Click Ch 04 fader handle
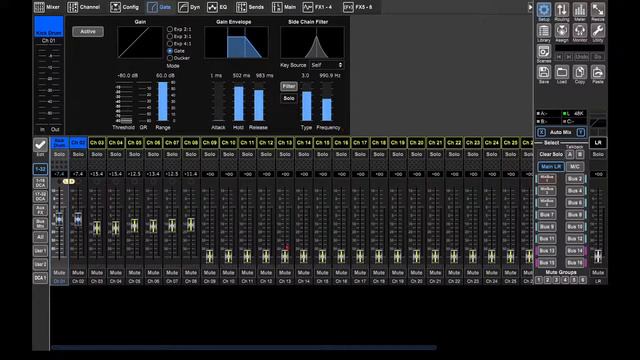 coord(116,227)
